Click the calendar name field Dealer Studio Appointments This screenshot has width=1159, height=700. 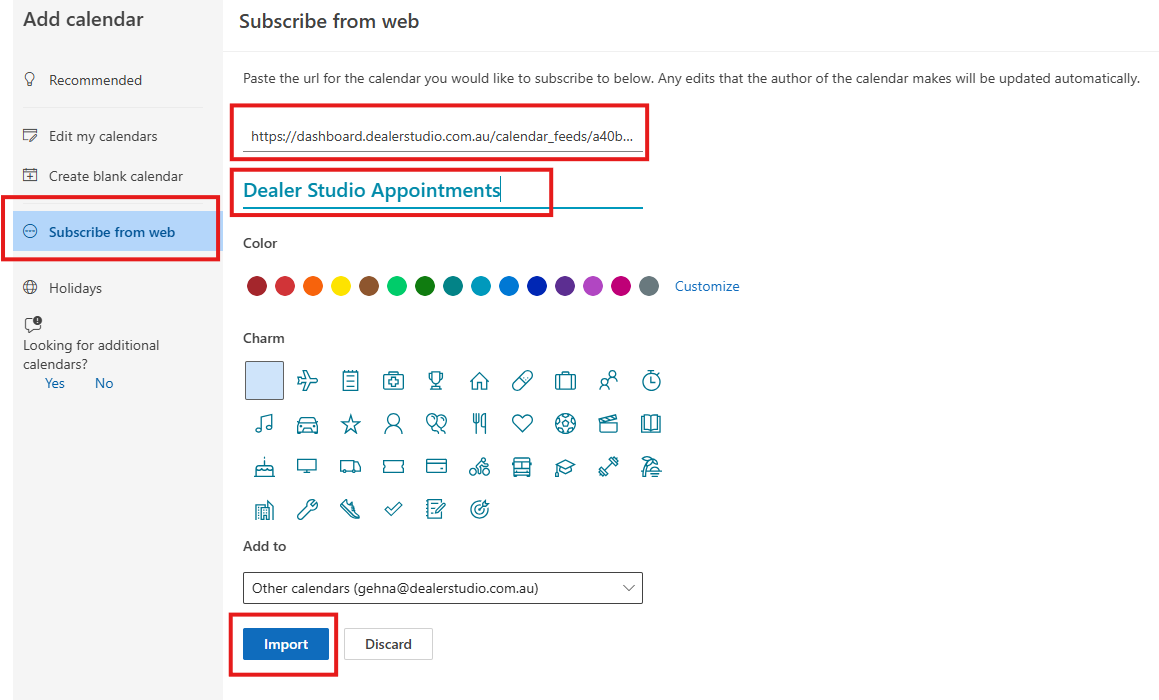pos(443,190)
